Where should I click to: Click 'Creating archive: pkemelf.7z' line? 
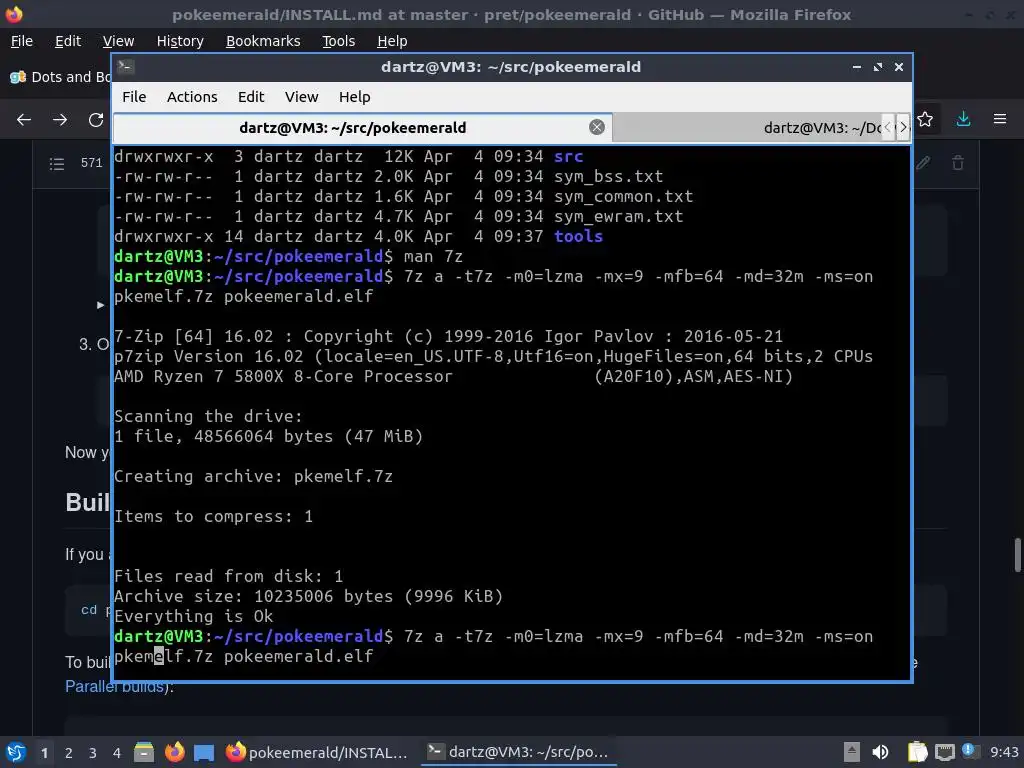(253, 477)
